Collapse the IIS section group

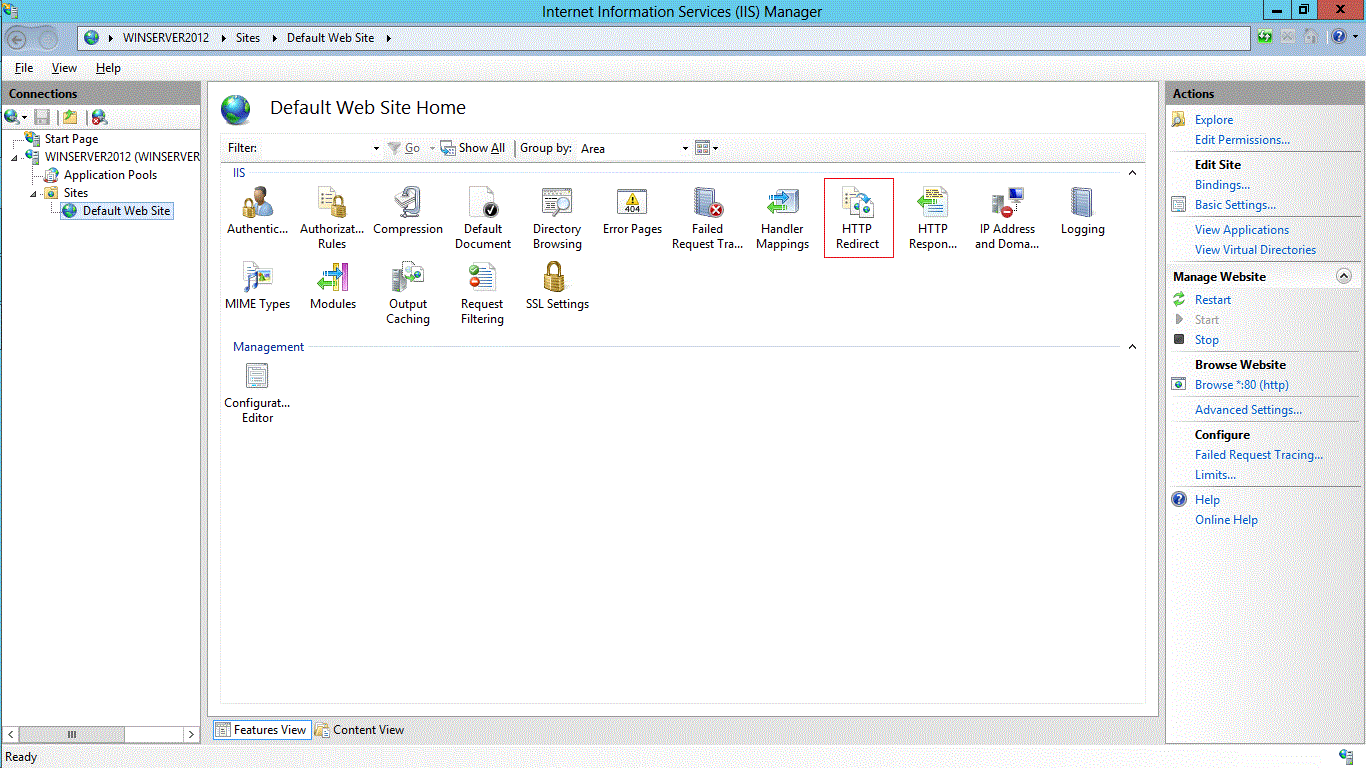pos(1132,173)
